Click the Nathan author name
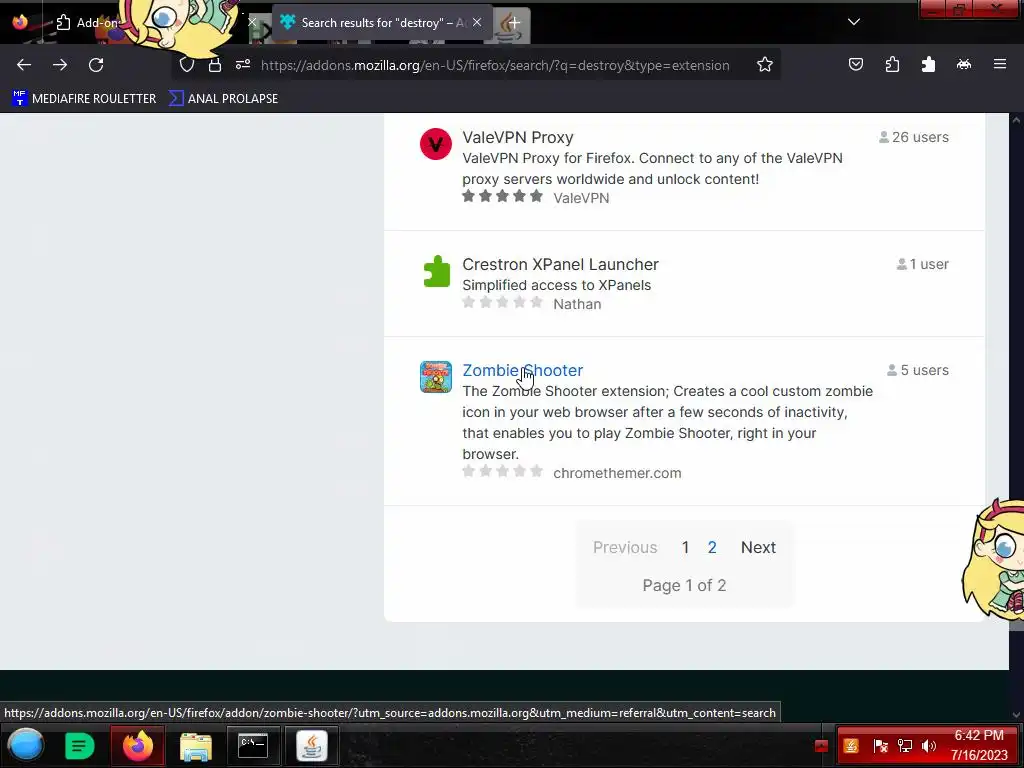The image size is (1024, 768). (577, 304)
